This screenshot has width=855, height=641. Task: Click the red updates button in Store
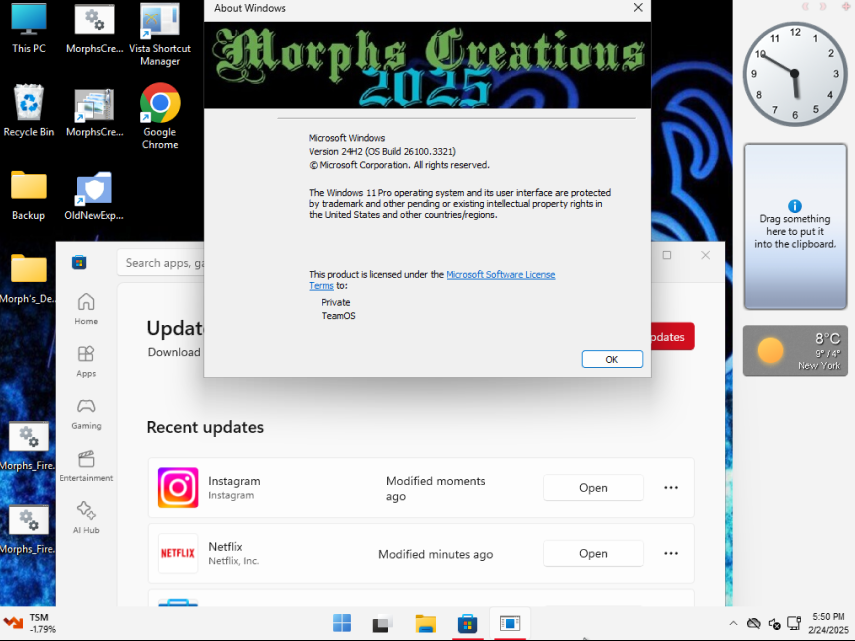(672, 337)
